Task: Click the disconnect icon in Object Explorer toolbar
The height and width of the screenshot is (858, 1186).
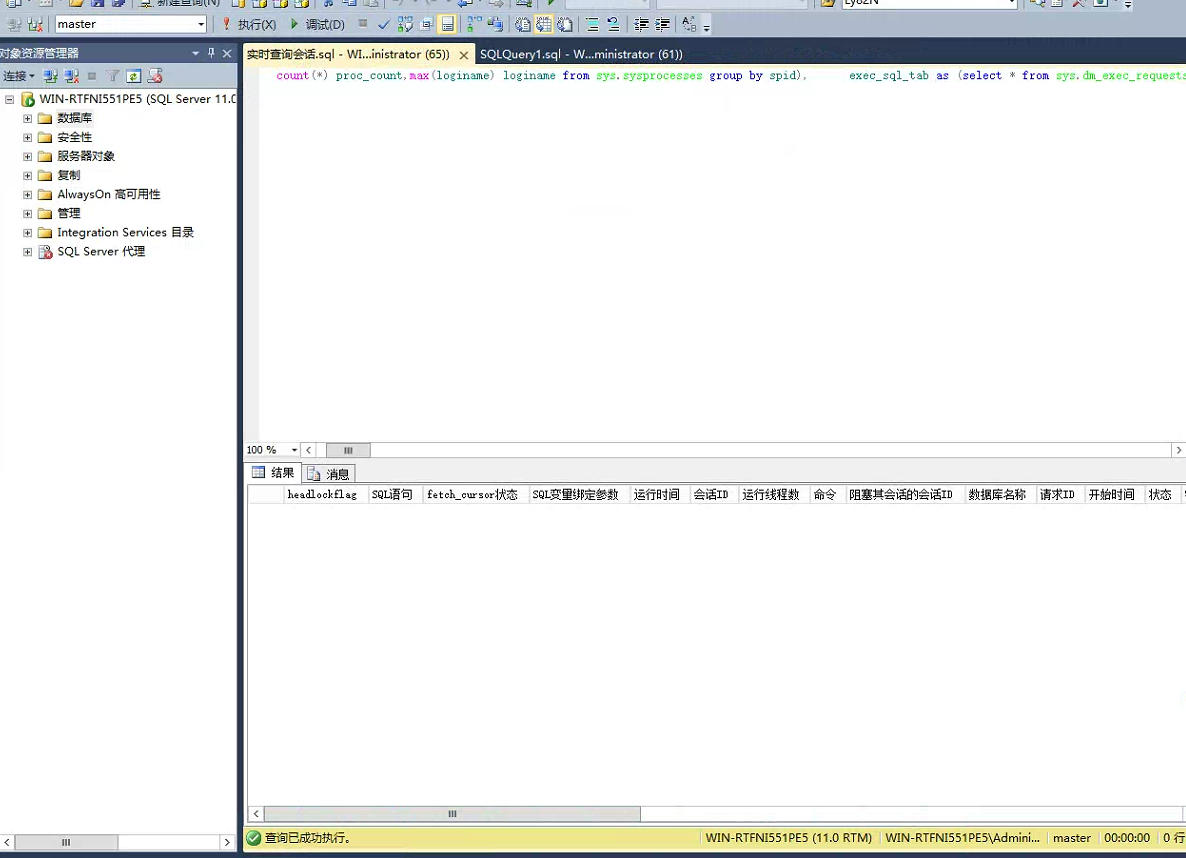Action: coord(71,76)
